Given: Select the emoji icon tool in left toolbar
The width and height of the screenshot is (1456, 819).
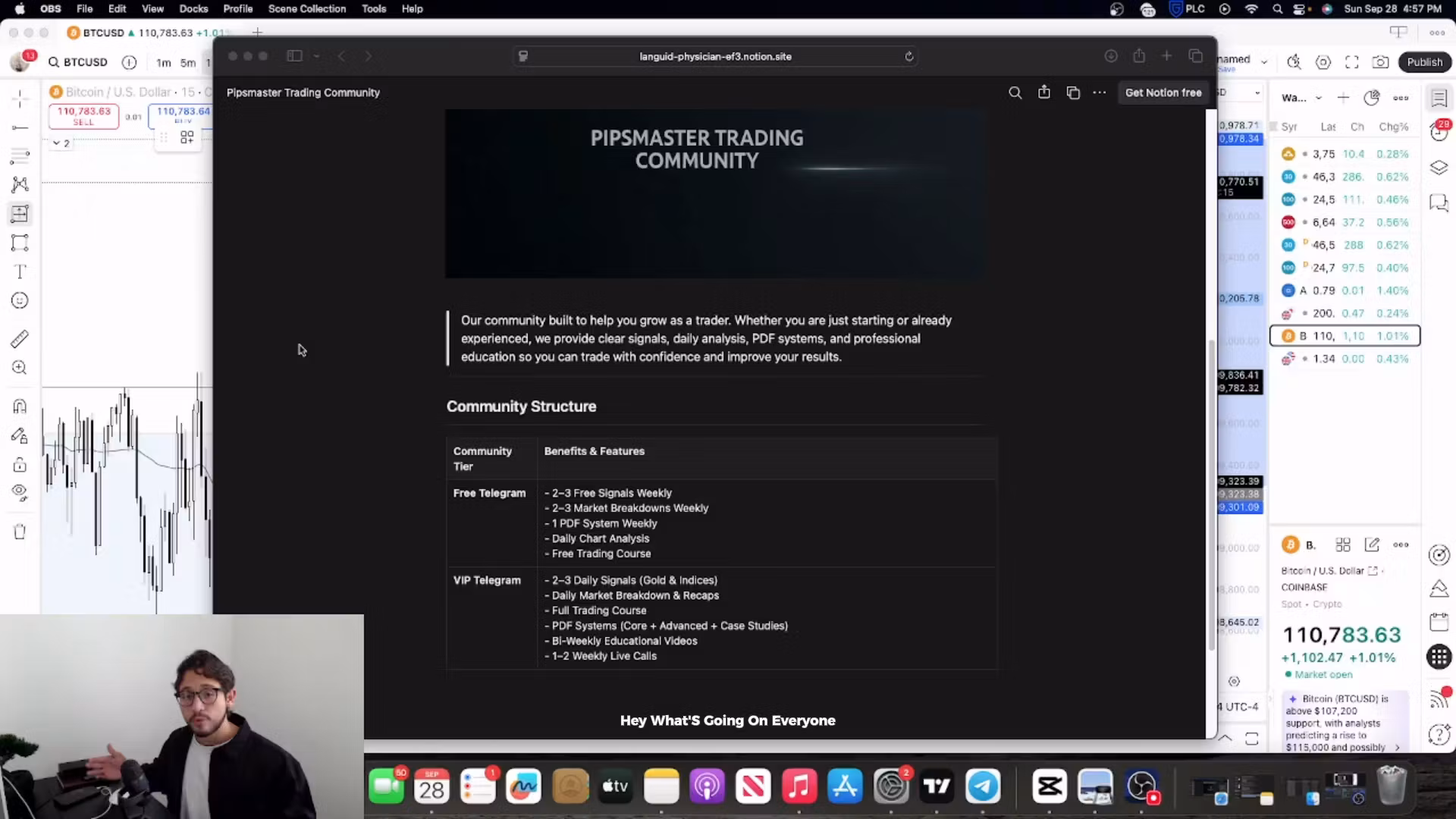Looking at the screenshot, I should click(x=20, y=301).
